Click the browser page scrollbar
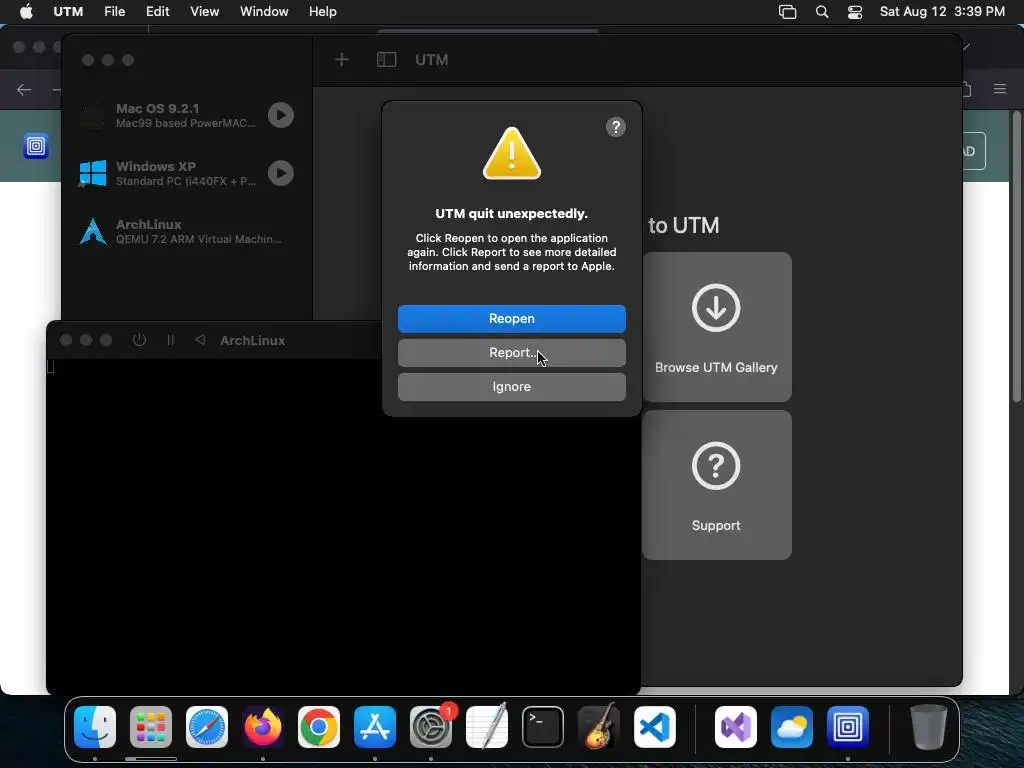The width and height of the screenshot is (1024, 768). coord(1017,257)
